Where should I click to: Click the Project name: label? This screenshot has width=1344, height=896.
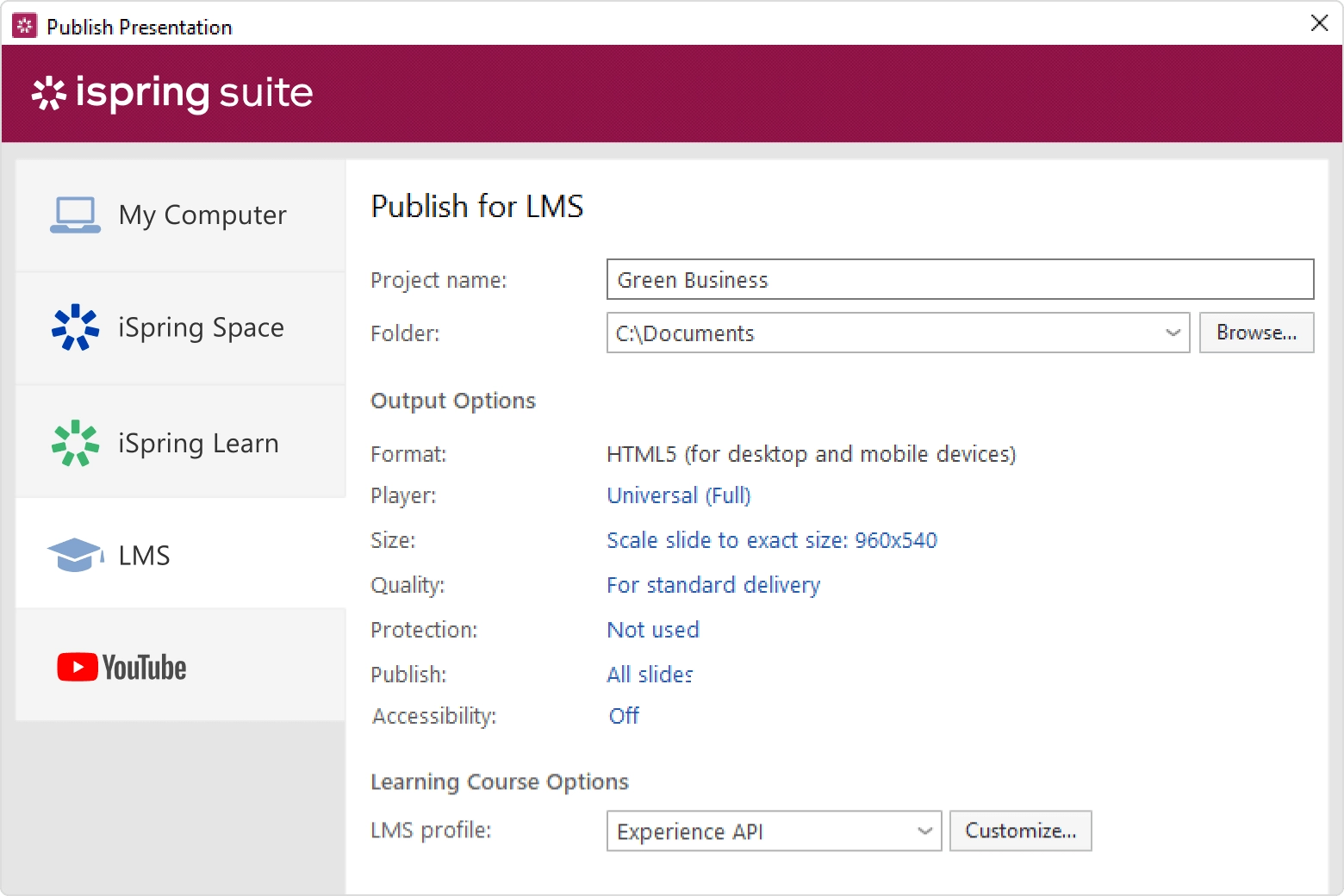tap(439, 280)
